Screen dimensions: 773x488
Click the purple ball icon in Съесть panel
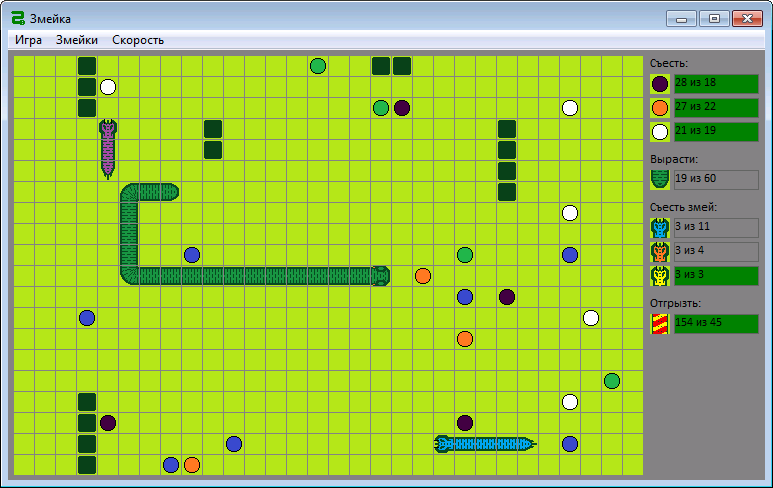click(660, 84)
